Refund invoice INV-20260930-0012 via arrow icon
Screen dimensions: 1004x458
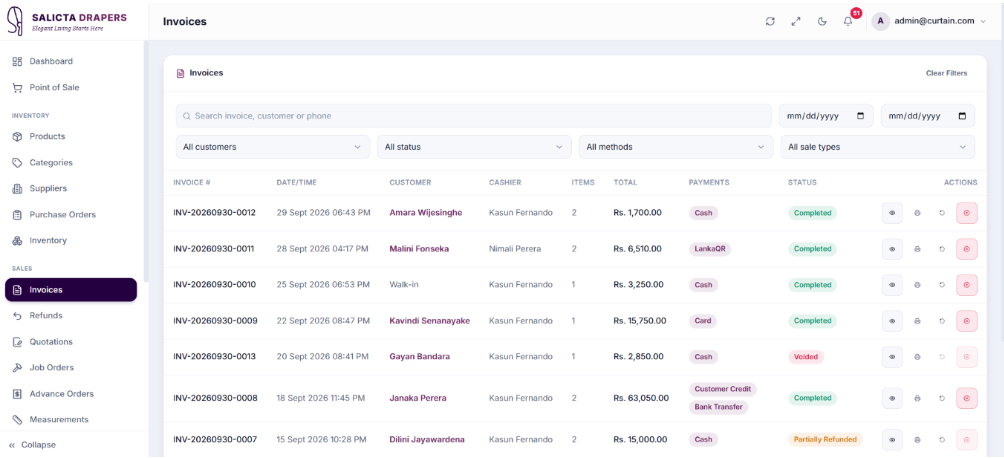pos(942,213)
